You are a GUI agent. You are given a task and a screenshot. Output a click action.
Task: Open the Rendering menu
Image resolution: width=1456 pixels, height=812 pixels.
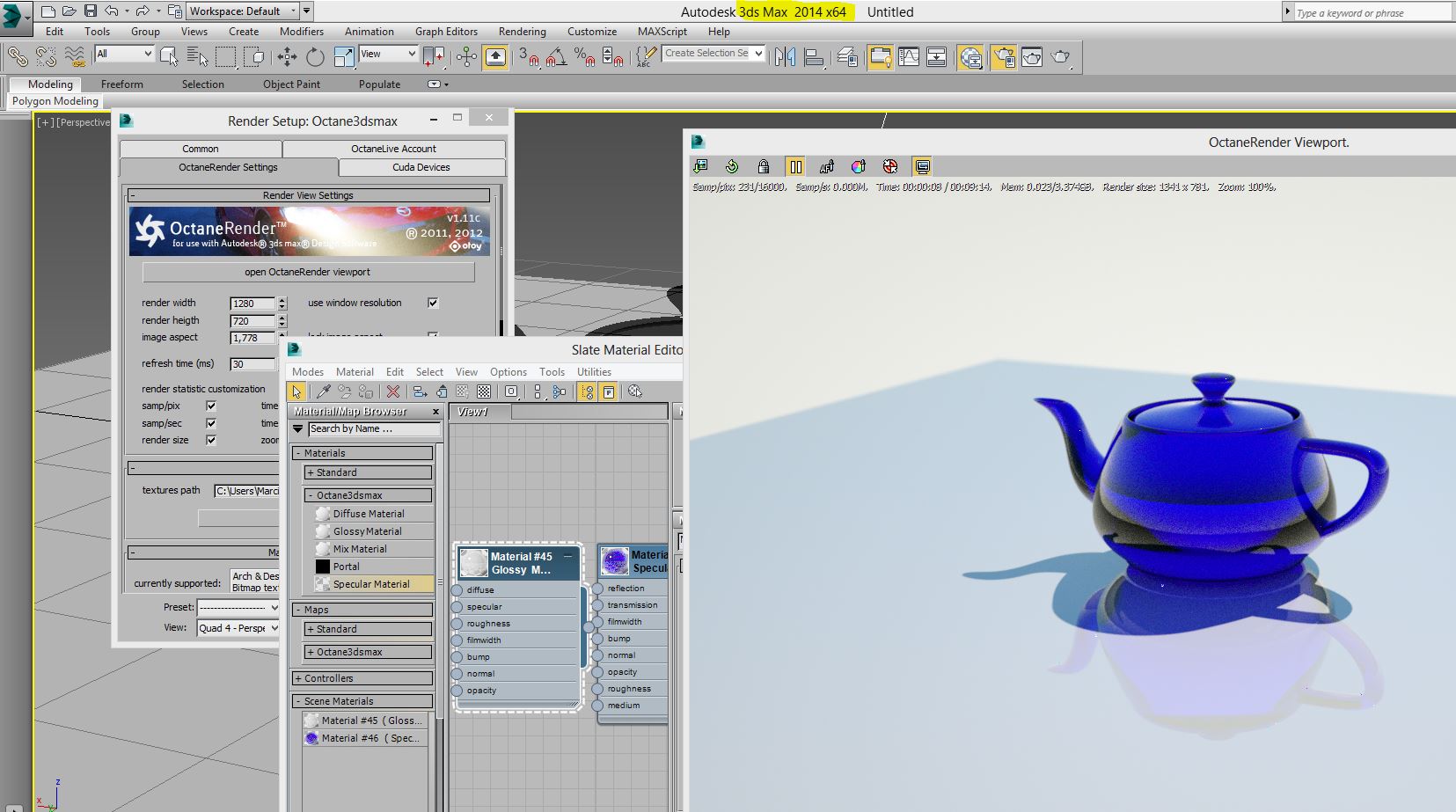[x=523, y=31]
